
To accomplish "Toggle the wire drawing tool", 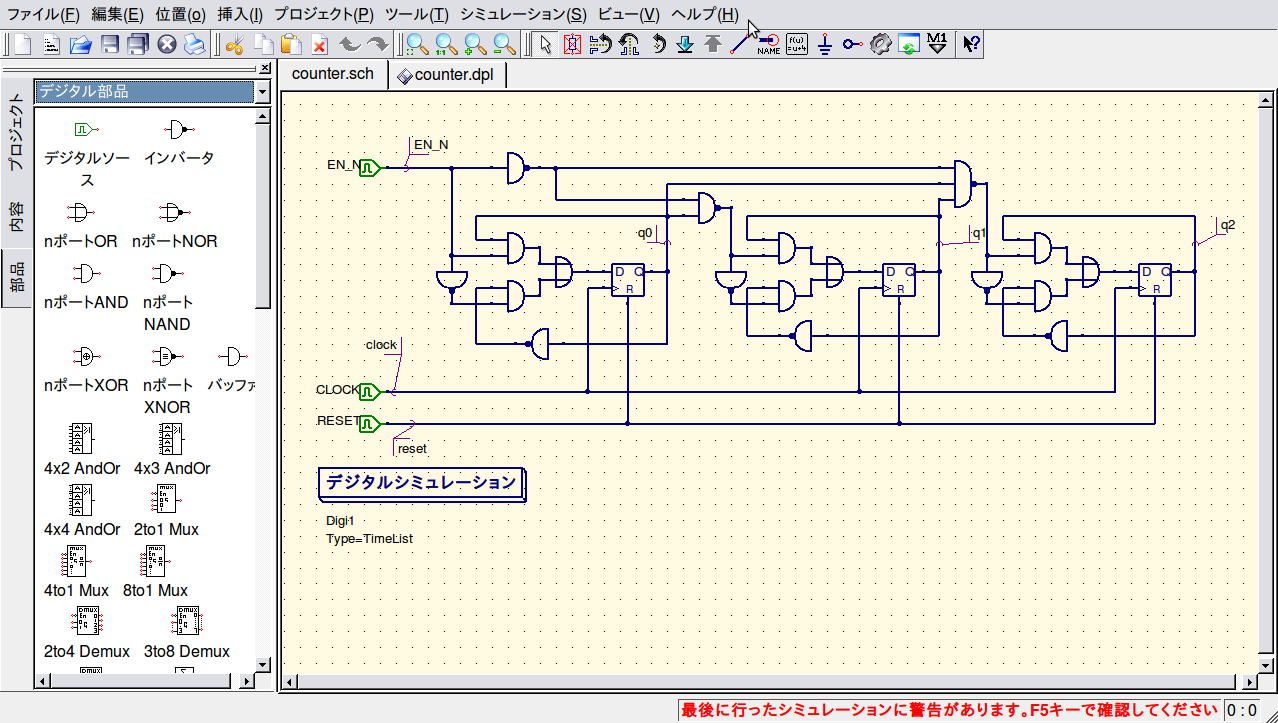I will click(740, 44).
